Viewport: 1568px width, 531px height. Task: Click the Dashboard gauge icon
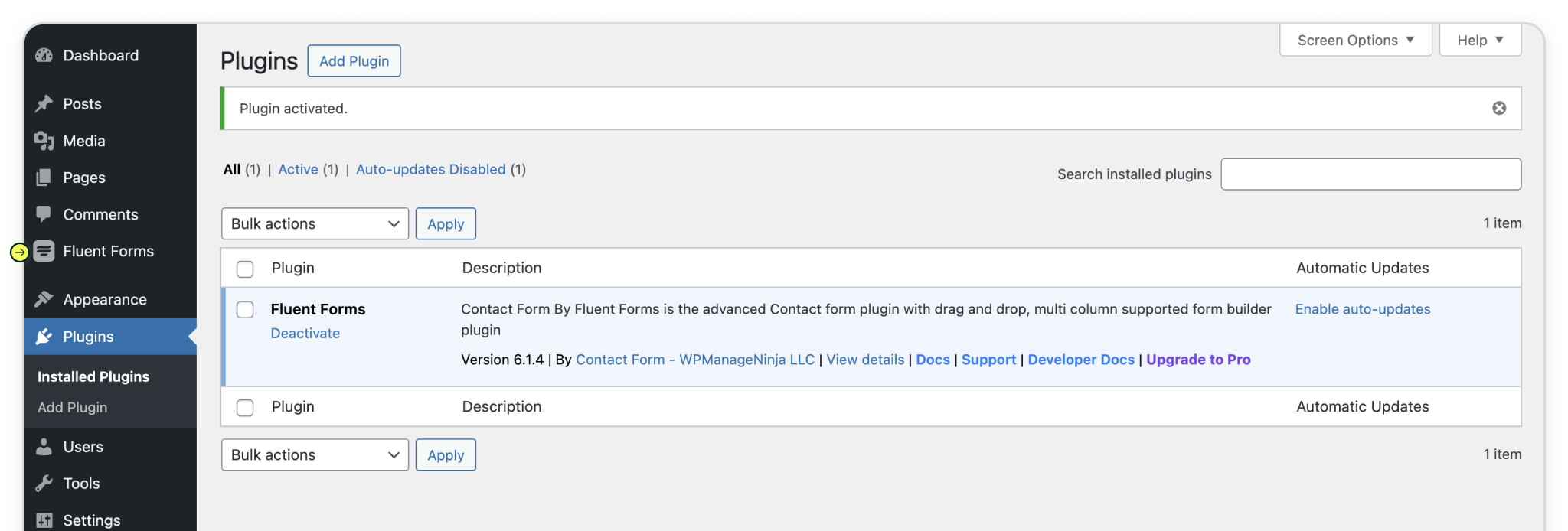click(x=44, y=55)
